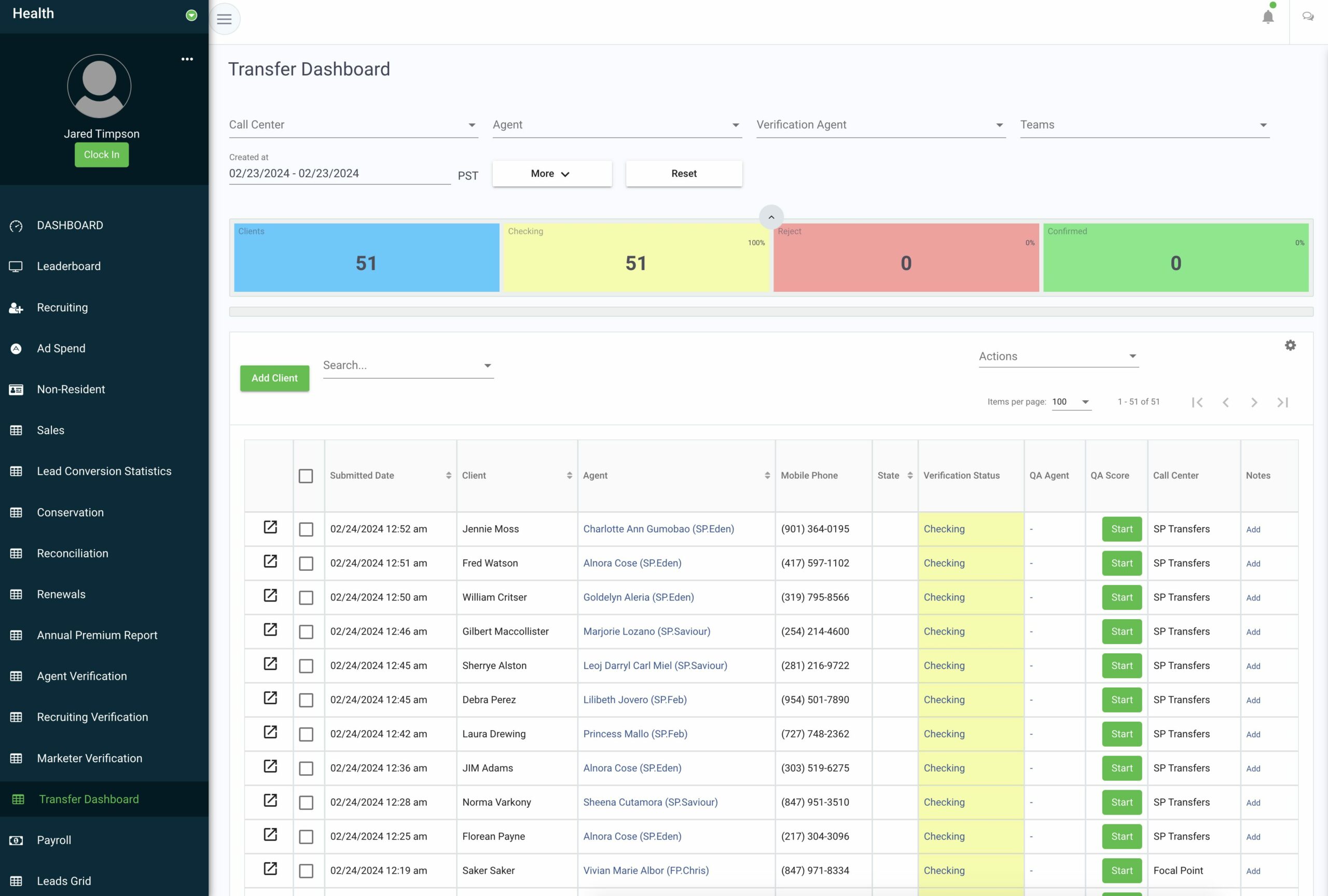
Task: Collapse the summary stats panel
Action: 771,217
